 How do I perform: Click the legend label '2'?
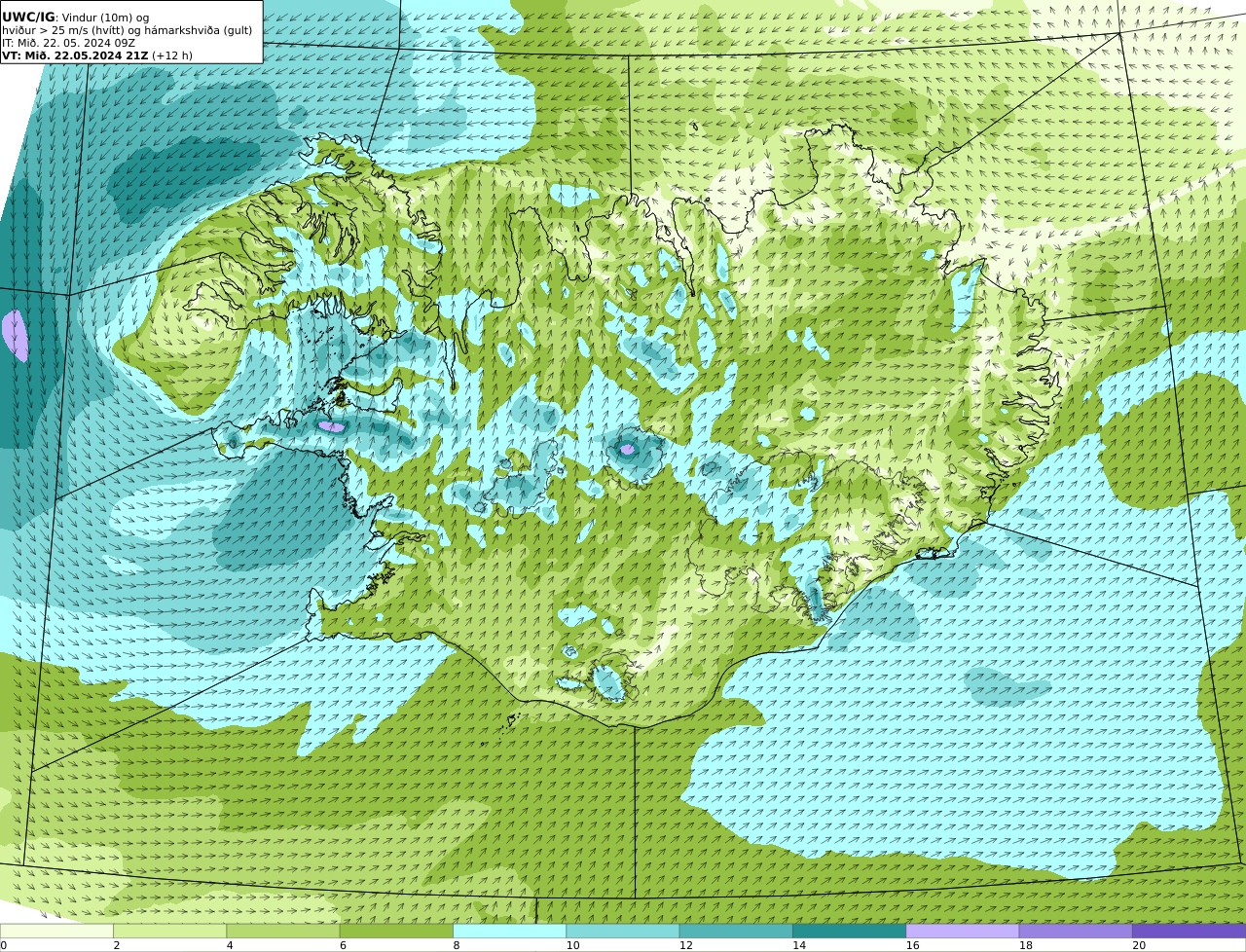tap(117, 945)
